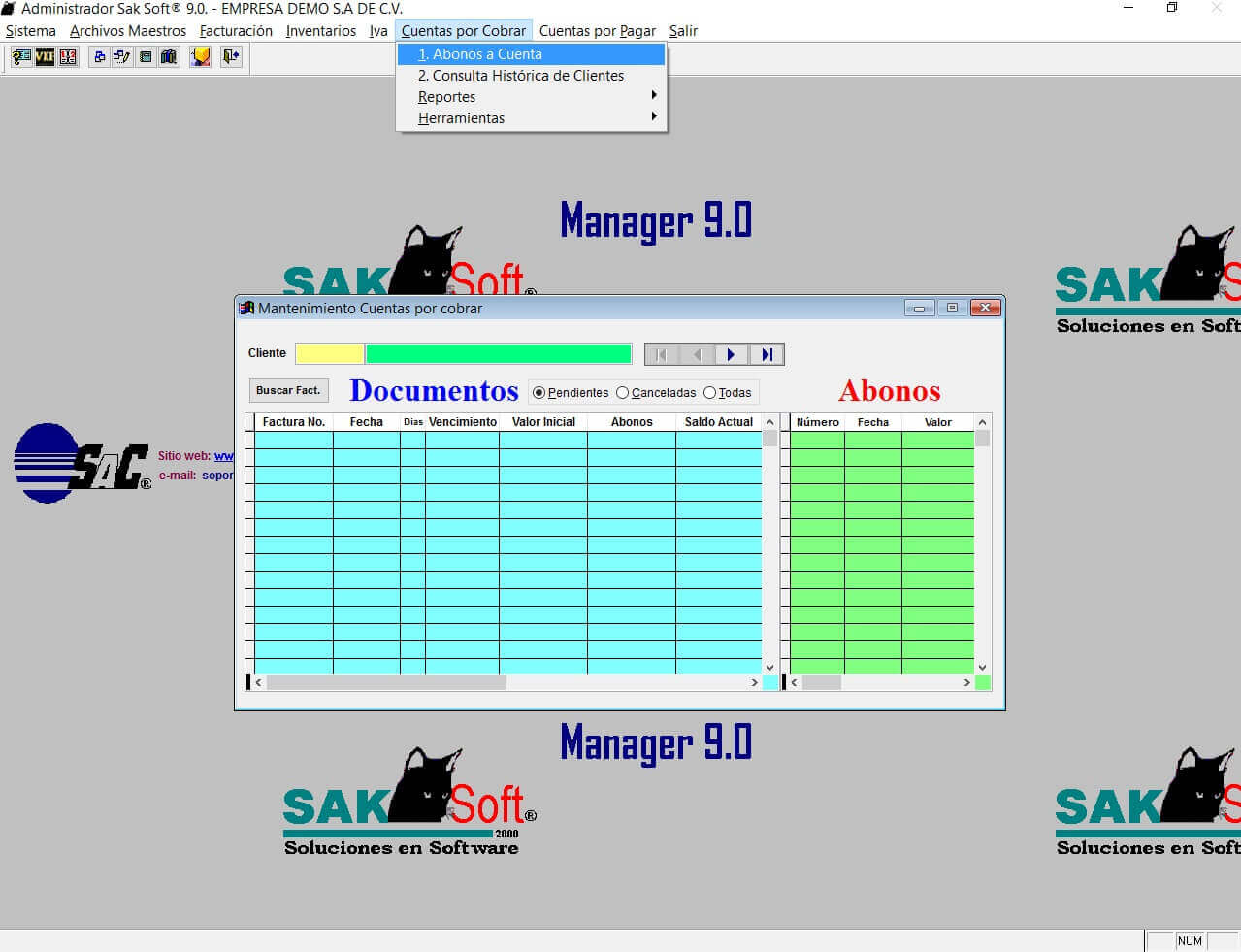The image size is (1241, 952).
Task: Open the Archivos Maestros menu
Action: click(128, 31)
